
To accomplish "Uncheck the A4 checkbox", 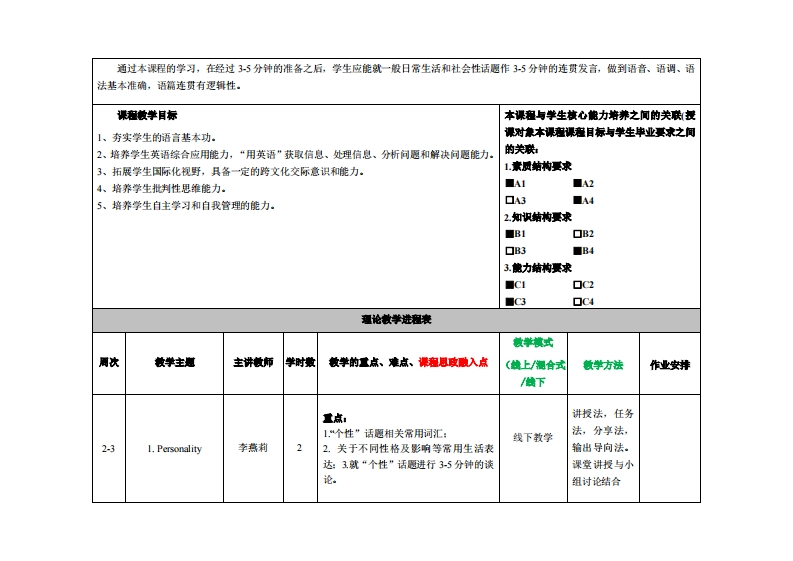I will (577, 200).
